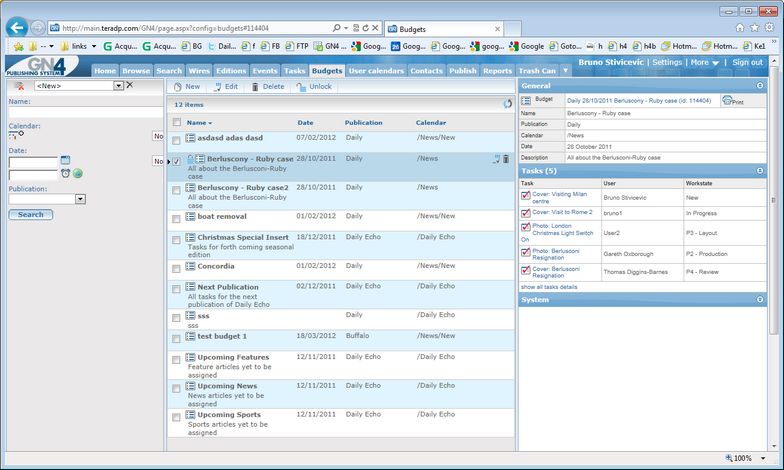
Task: Click browser Home icon at top right
Action: [x=740, y=28]
